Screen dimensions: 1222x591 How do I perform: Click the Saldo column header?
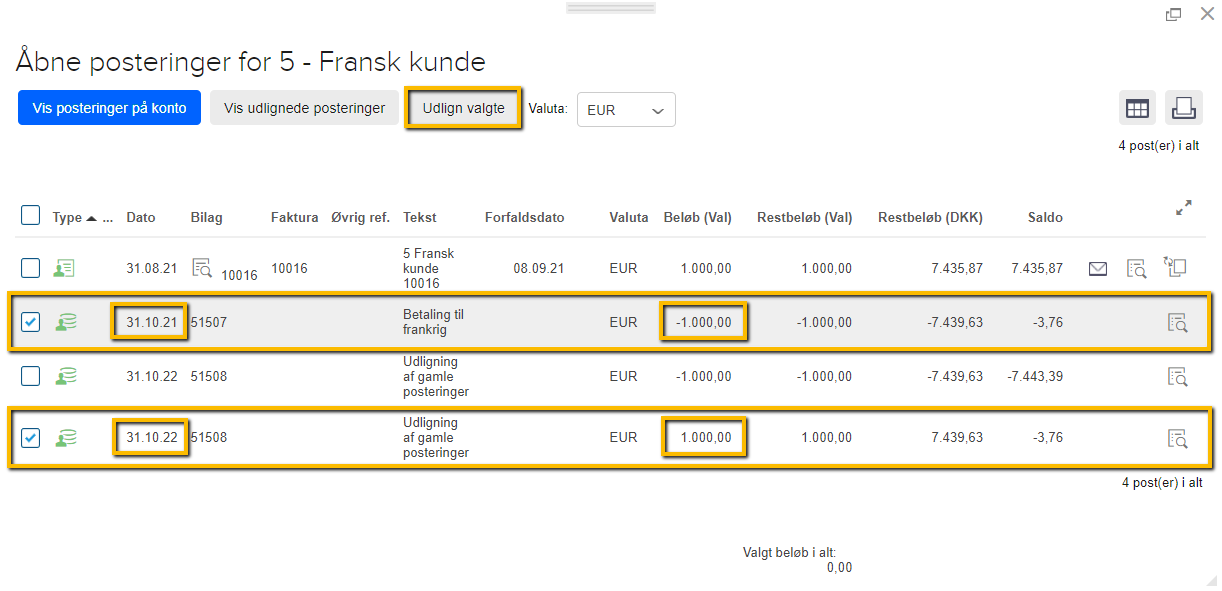1045,217
